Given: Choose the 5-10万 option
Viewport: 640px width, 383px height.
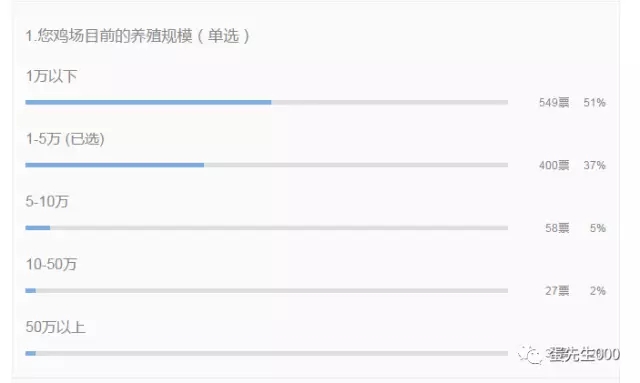Looking at the screenshot, I should tap(47, 201).
